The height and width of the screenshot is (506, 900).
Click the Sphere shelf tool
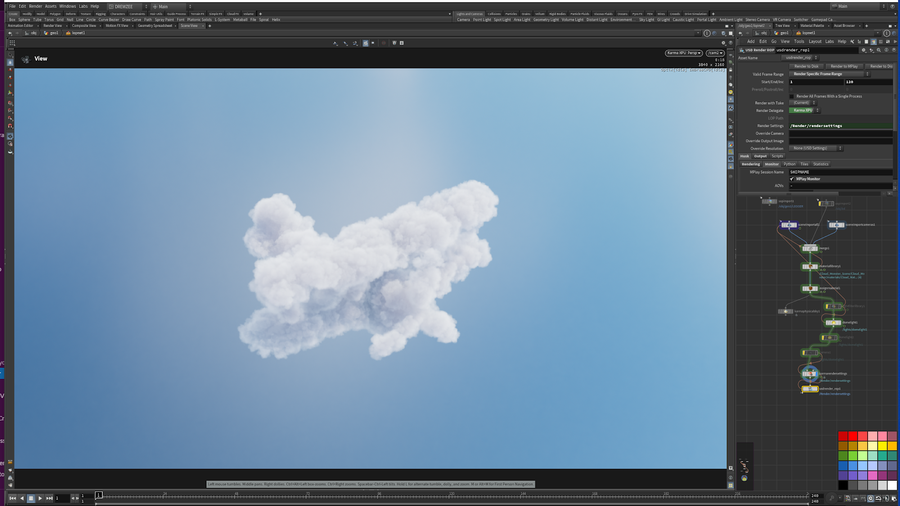tap(24, 20)
